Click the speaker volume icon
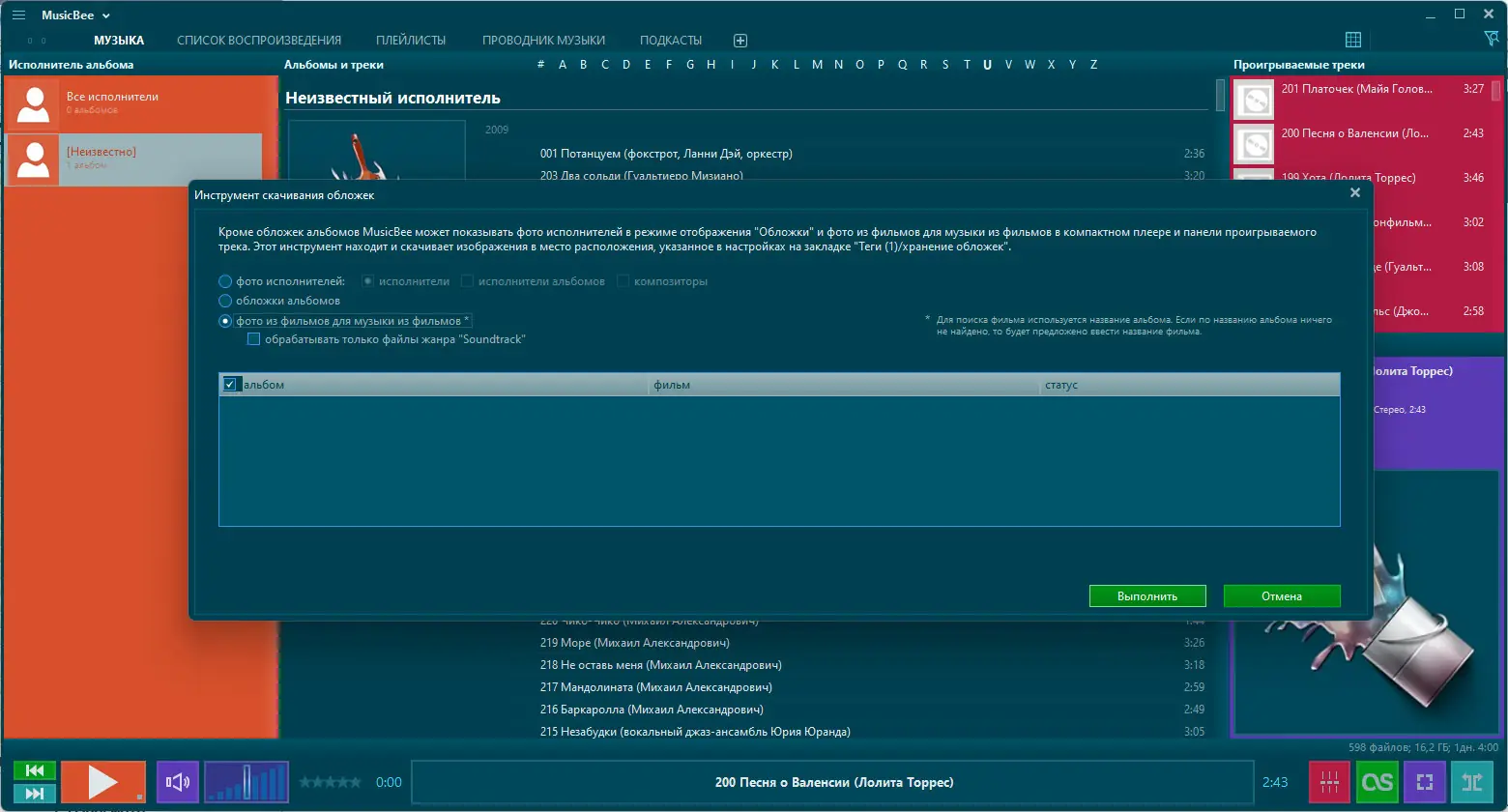Screen dimensions: 1508x812 coord(177,782)
